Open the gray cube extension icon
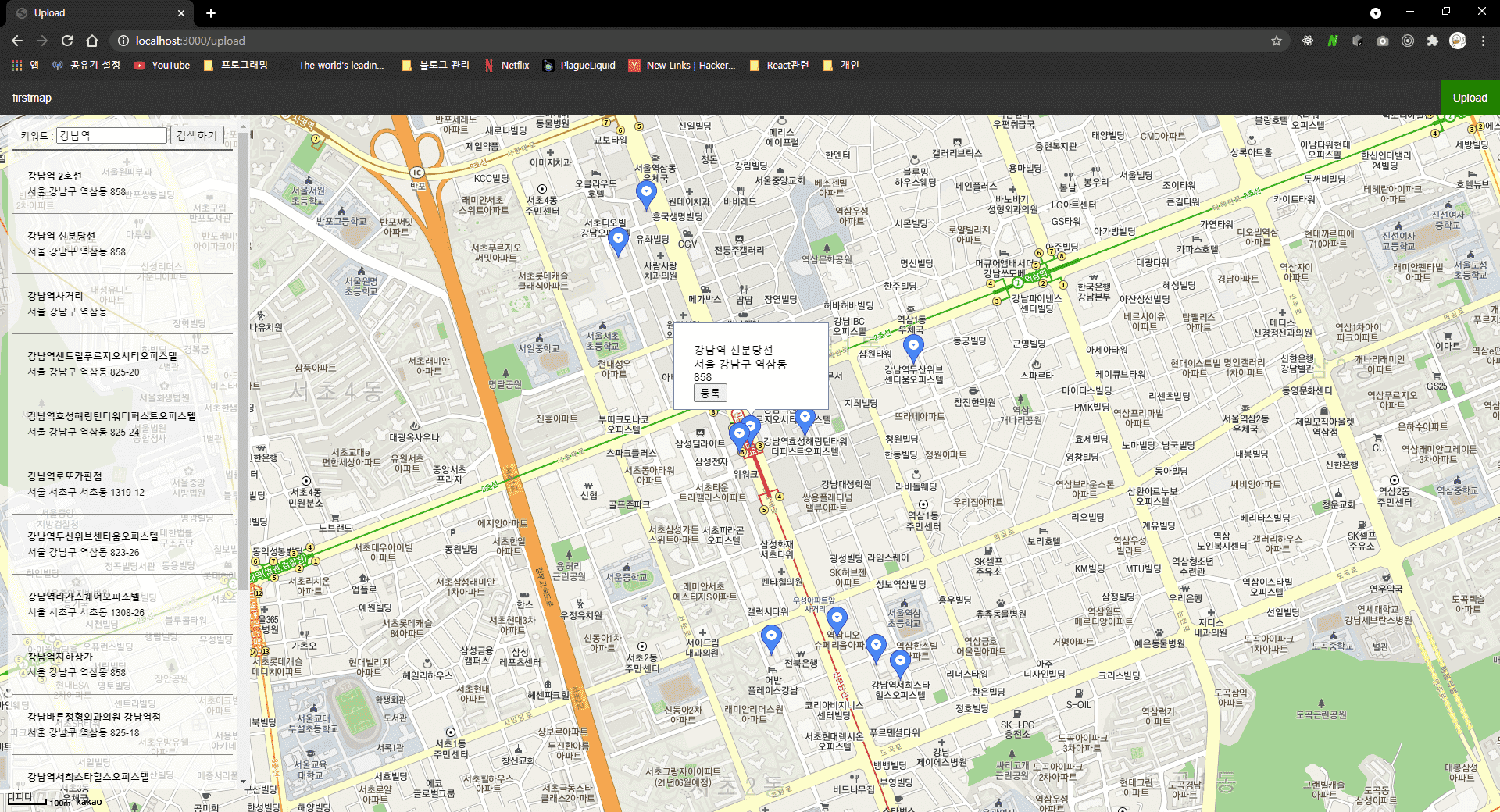Image resolution: width=1500 pixels, height=812 pixels. [x=1357, y=41]
